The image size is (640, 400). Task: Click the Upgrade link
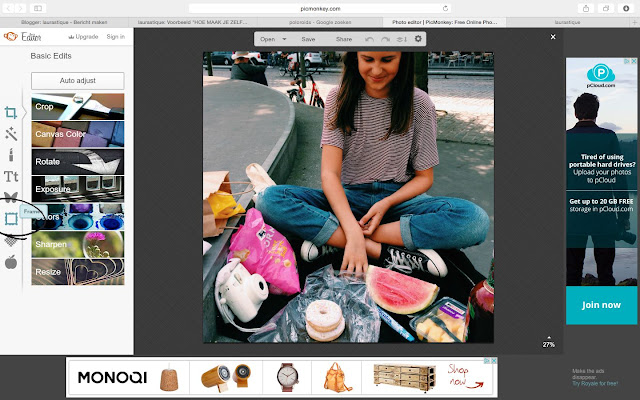coord(83,37)
